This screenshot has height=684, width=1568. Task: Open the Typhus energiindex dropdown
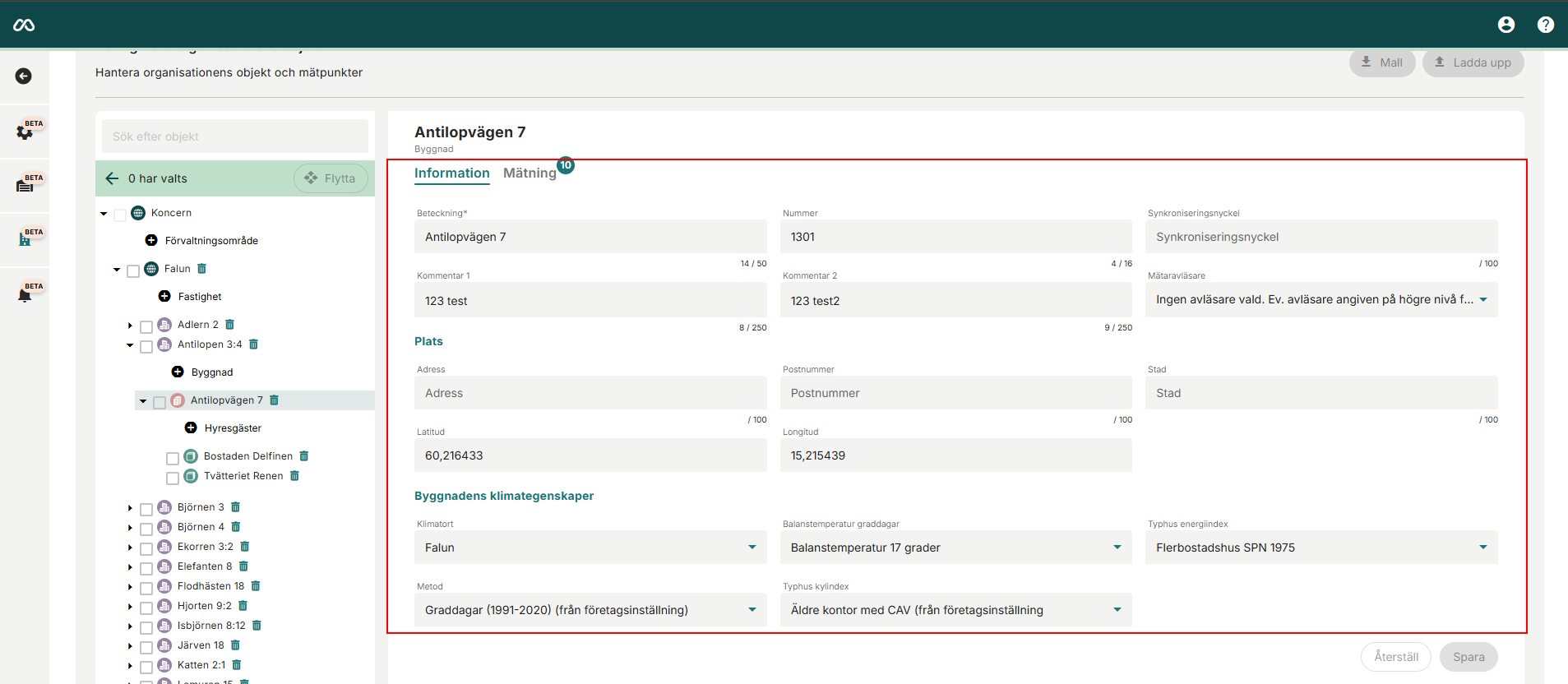[x=1321, y=548]
